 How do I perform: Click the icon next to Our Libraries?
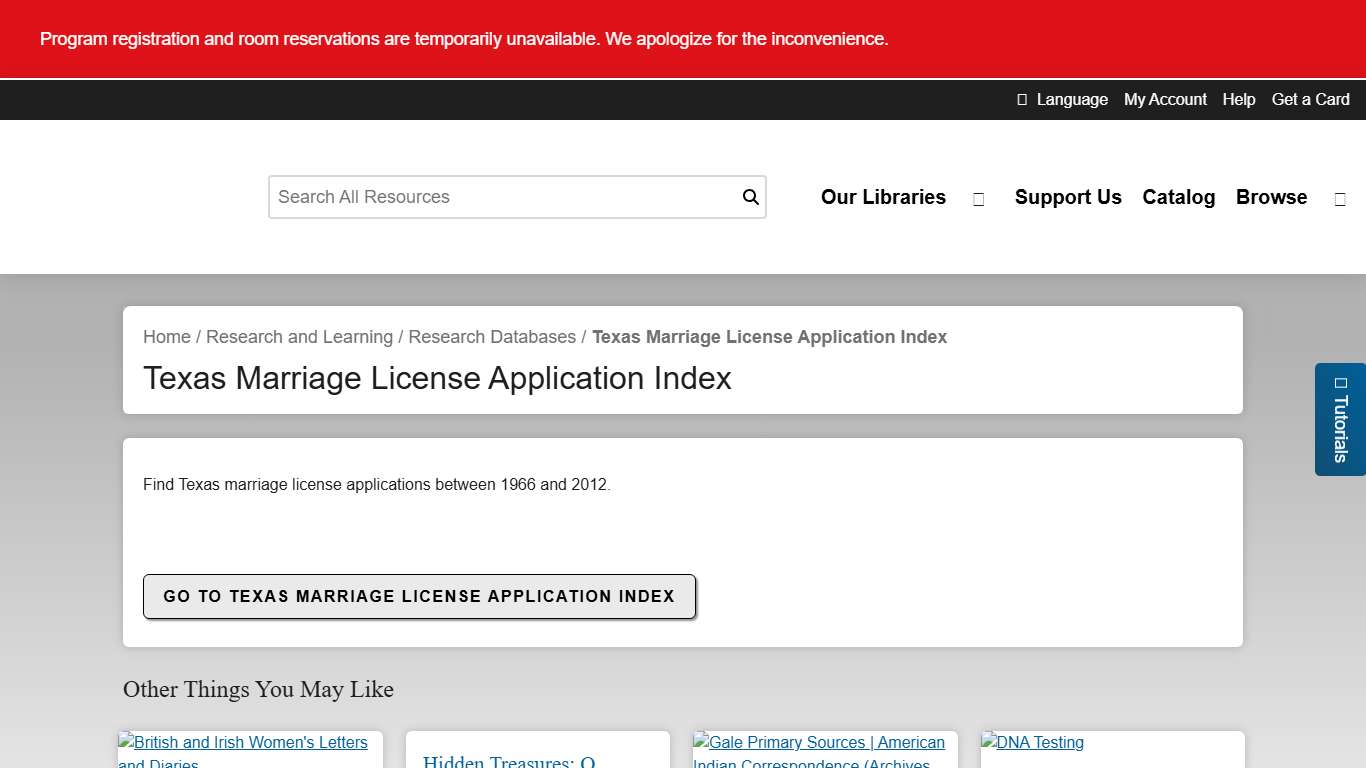pos(978,198)
